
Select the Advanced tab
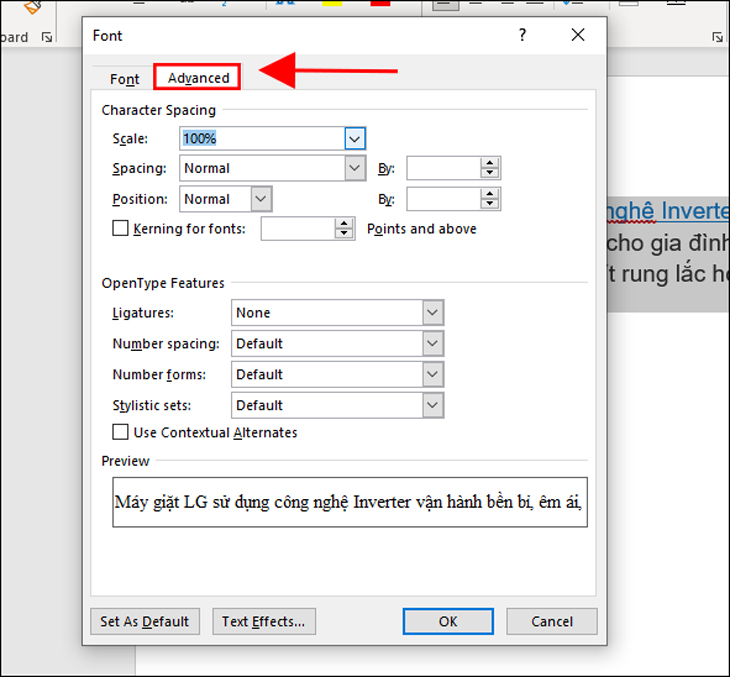point(198,78)
